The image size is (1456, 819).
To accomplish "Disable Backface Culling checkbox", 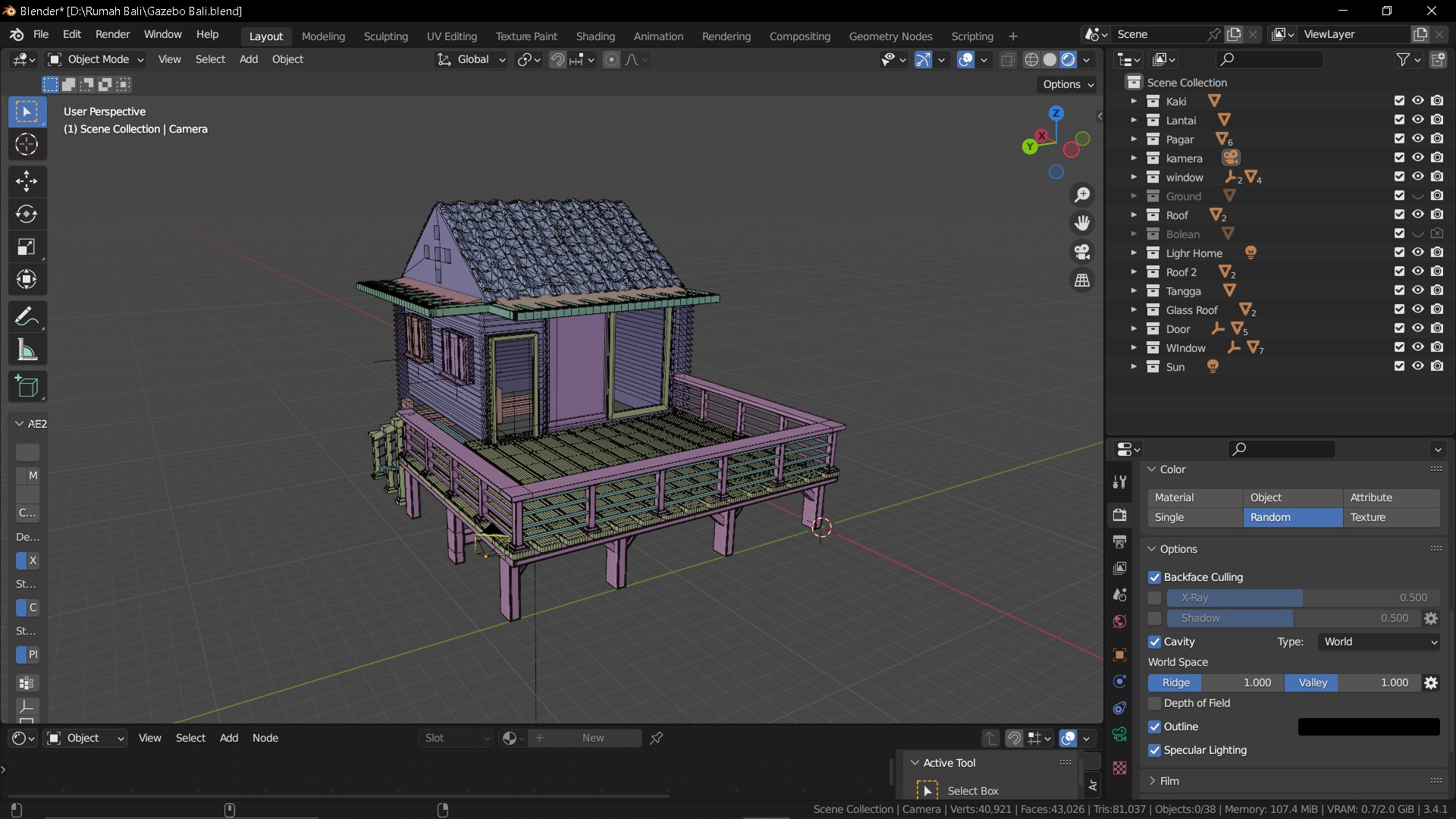I will pos(1154,577).
